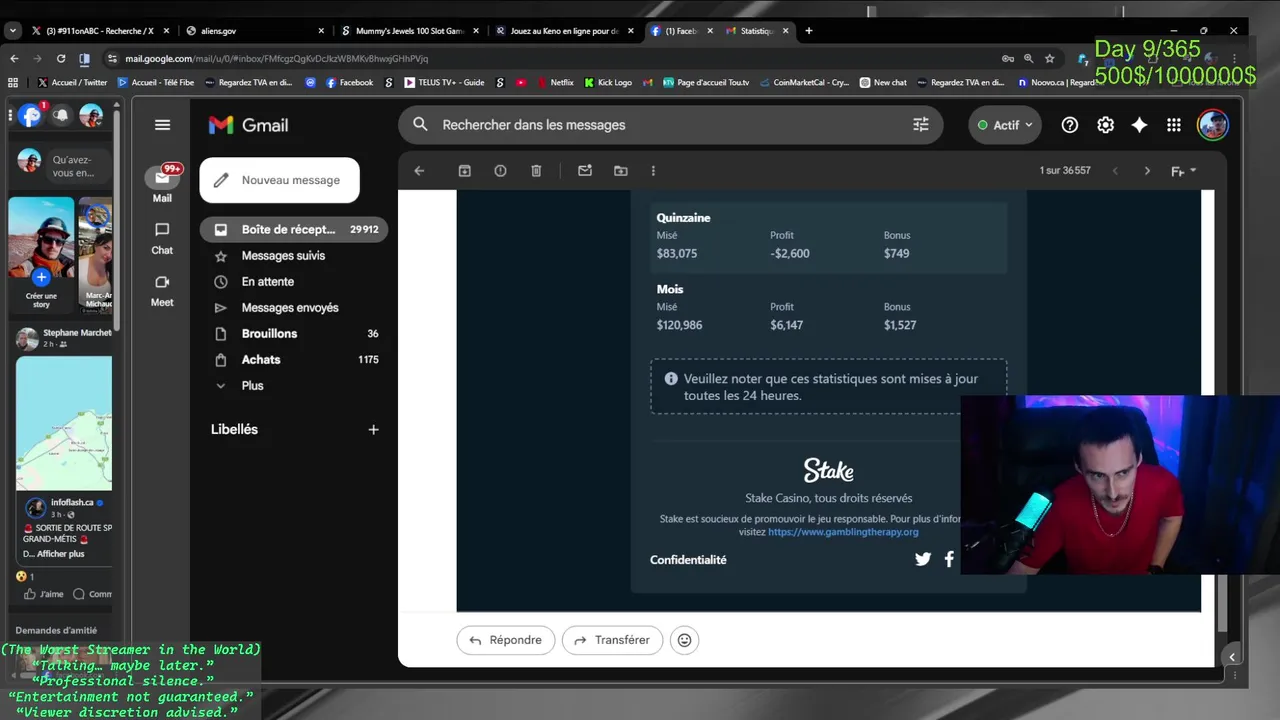
Task: Reload the page in Chrome
Action: point(61,59)
